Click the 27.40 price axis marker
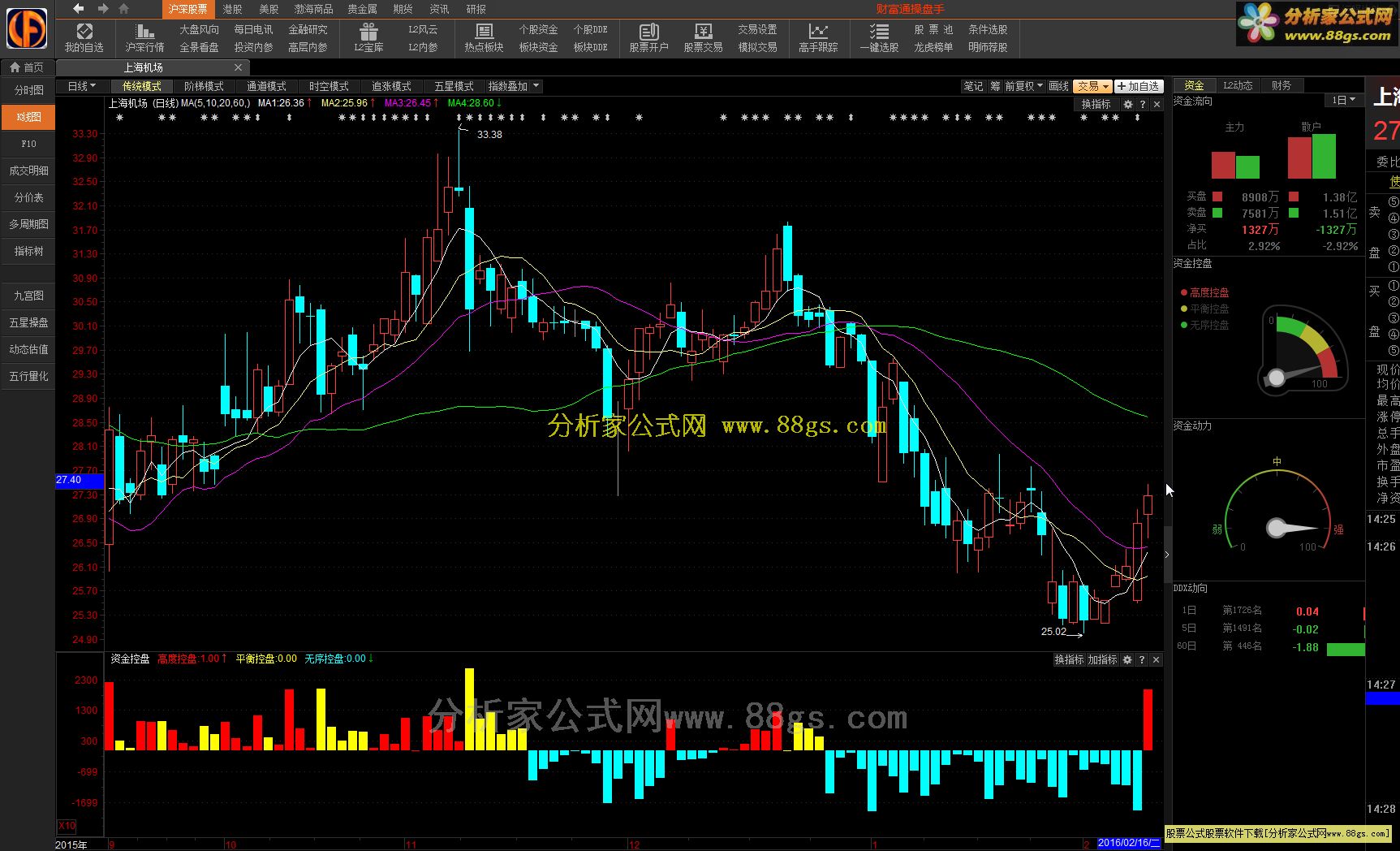Screen dimensions: 1400x851 click(x=80, y=481)
